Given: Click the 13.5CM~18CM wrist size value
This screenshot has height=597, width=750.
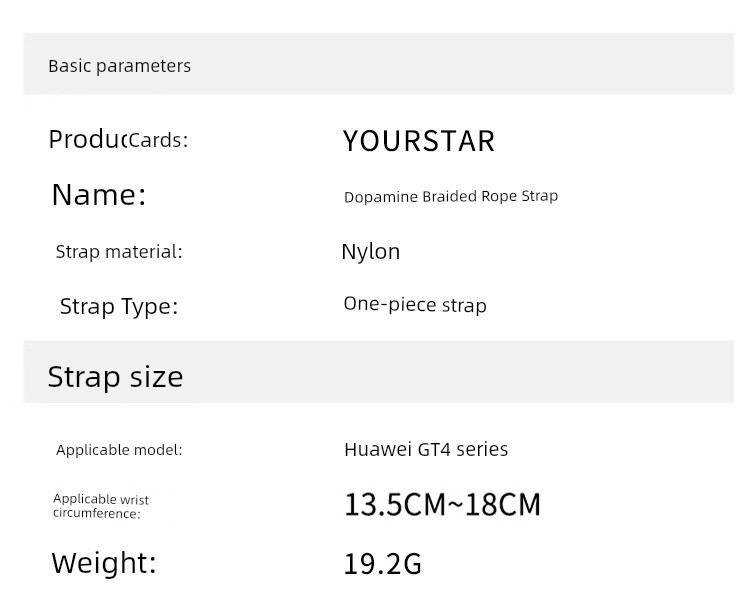Looking at the screenshot, I should click(x=442, y=505).
